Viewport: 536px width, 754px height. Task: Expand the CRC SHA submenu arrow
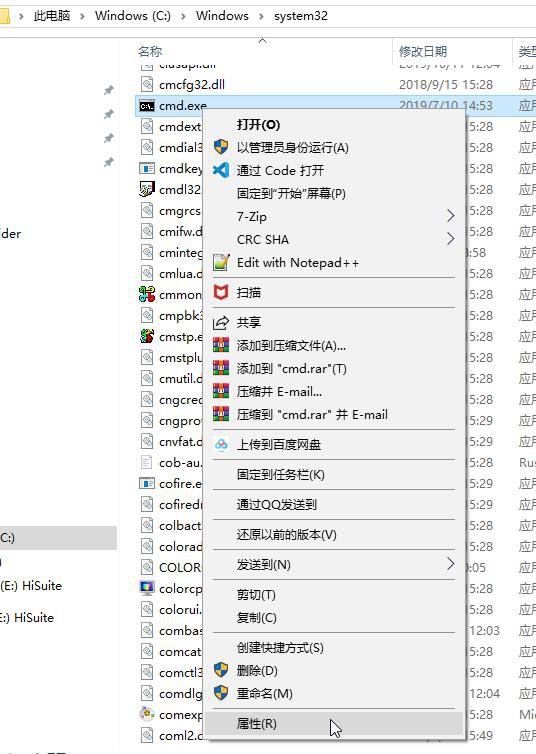pyautogui.click(x=450, y=239)
